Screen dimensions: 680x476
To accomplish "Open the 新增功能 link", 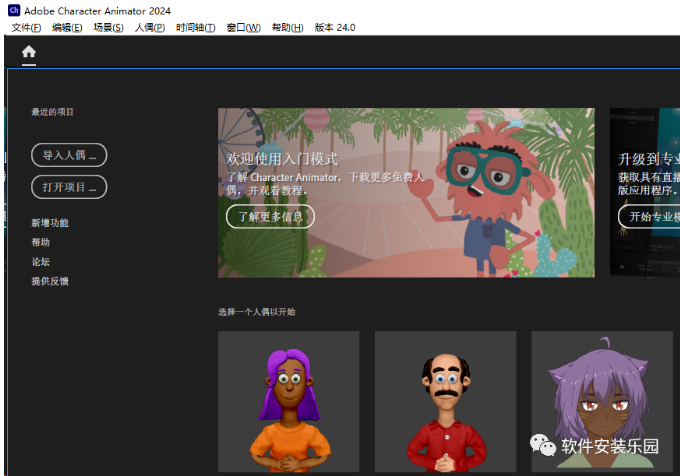I will point(50,223).
